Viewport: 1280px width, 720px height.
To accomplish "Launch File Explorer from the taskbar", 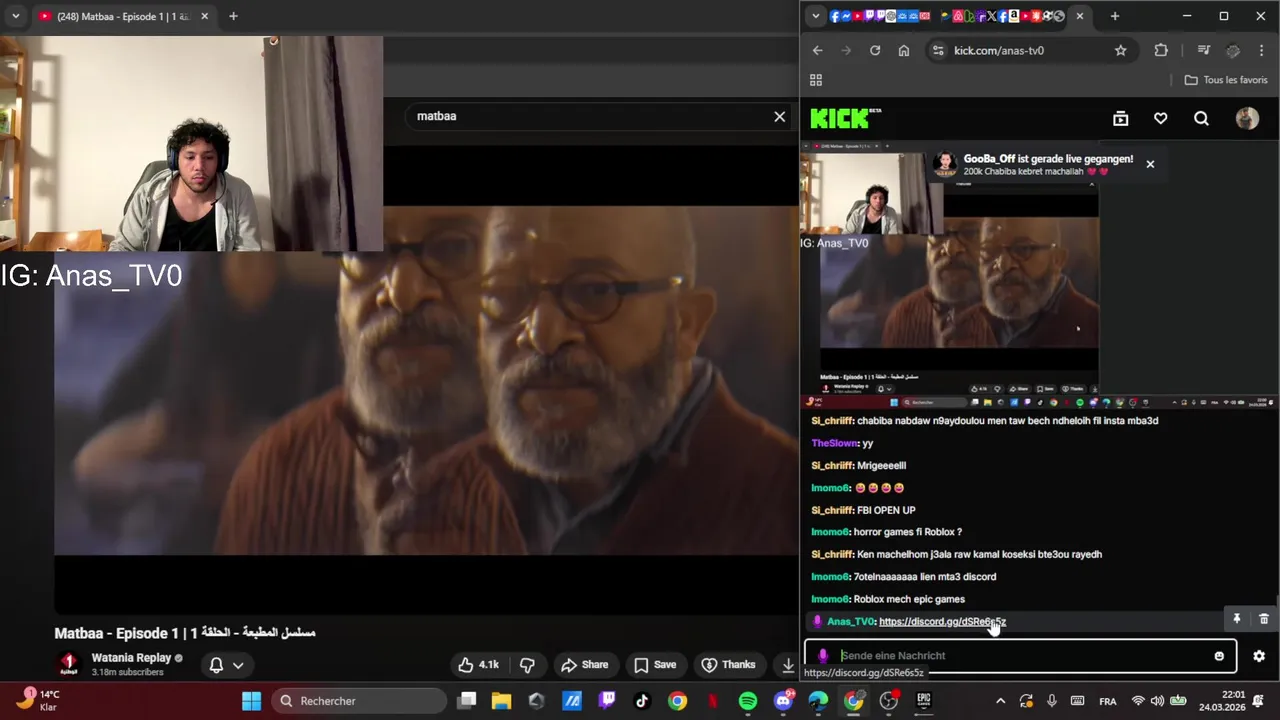I will (501, 701).
